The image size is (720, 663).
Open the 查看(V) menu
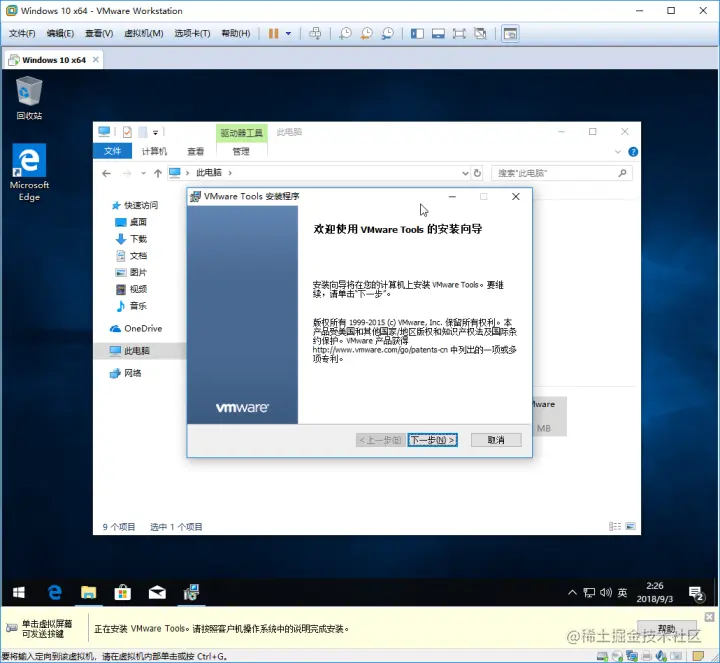click(99, 34)
